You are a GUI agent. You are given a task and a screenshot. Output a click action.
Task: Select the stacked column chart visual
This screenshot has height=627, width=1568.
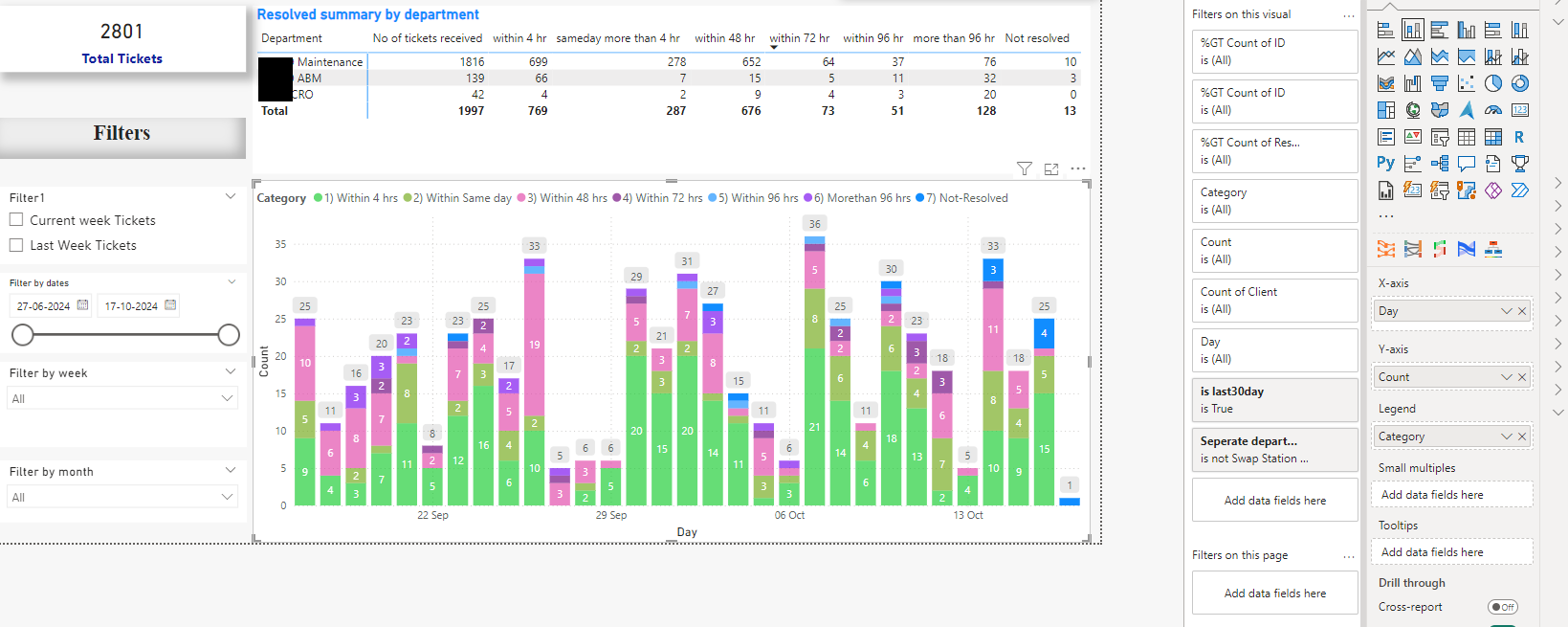[x=1413, y=30]
